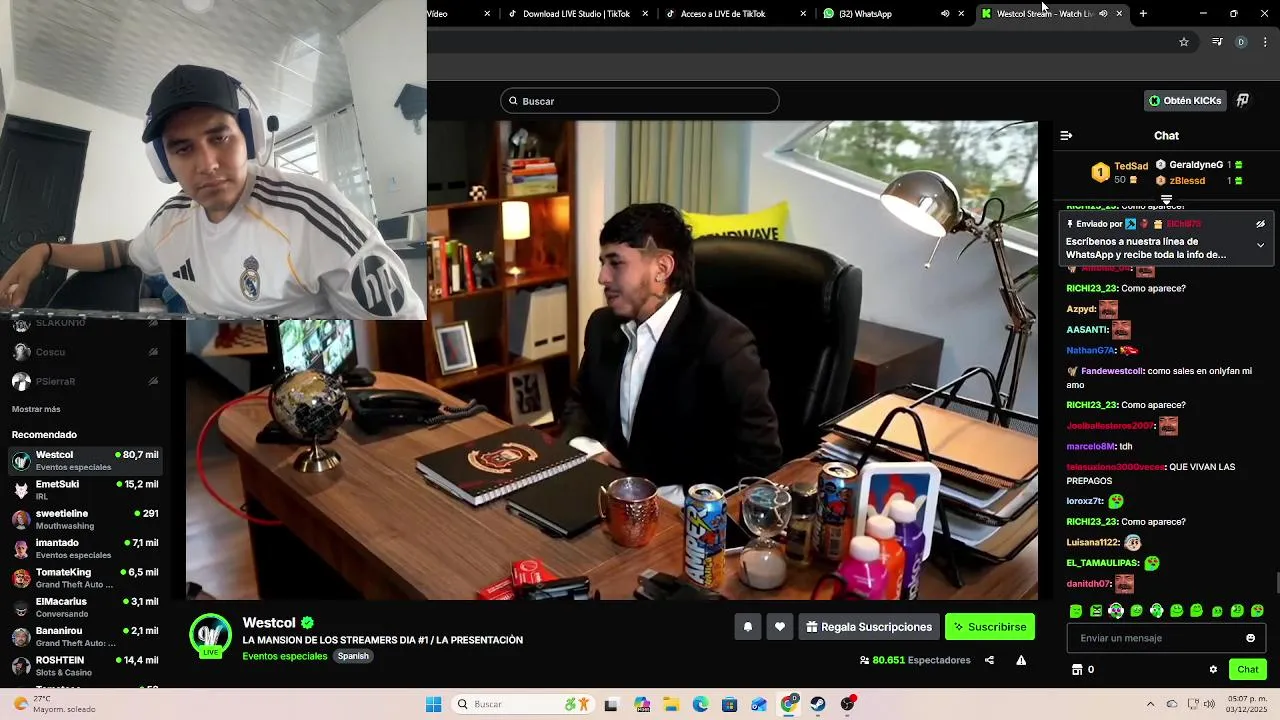Collapse the chat panel with the arrow icon
Screen dimensions: 1280x720
click(x=1066, y=135)
